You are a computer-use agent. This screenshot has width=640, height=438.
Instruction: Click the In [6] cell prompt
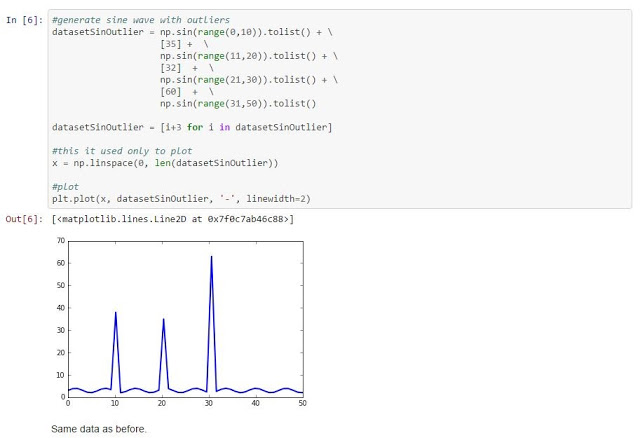pyautogui.click(x=24, y=20)
